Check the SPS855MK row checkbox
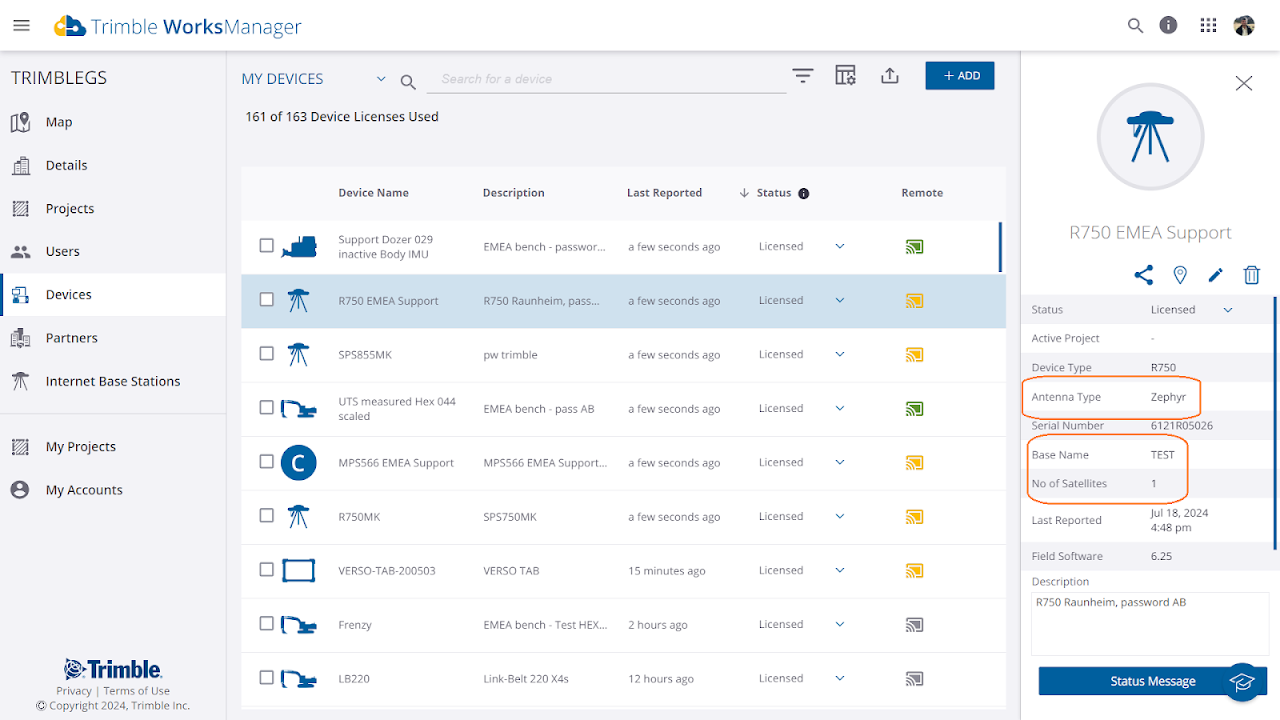 click(x=267, y=353)
